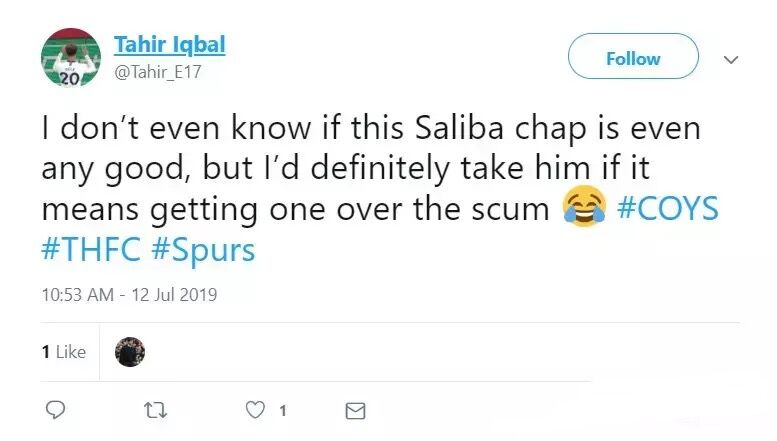Like the tweet with the heart icon
The width and height of the screenshot is (777, 441).
pyautogui.click(x=257, y=410)
